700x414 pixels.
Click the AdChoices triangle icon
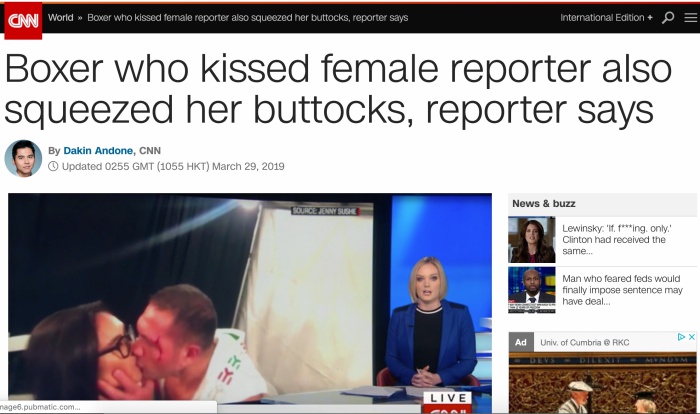pyautogui.click(x=681, y=337)
